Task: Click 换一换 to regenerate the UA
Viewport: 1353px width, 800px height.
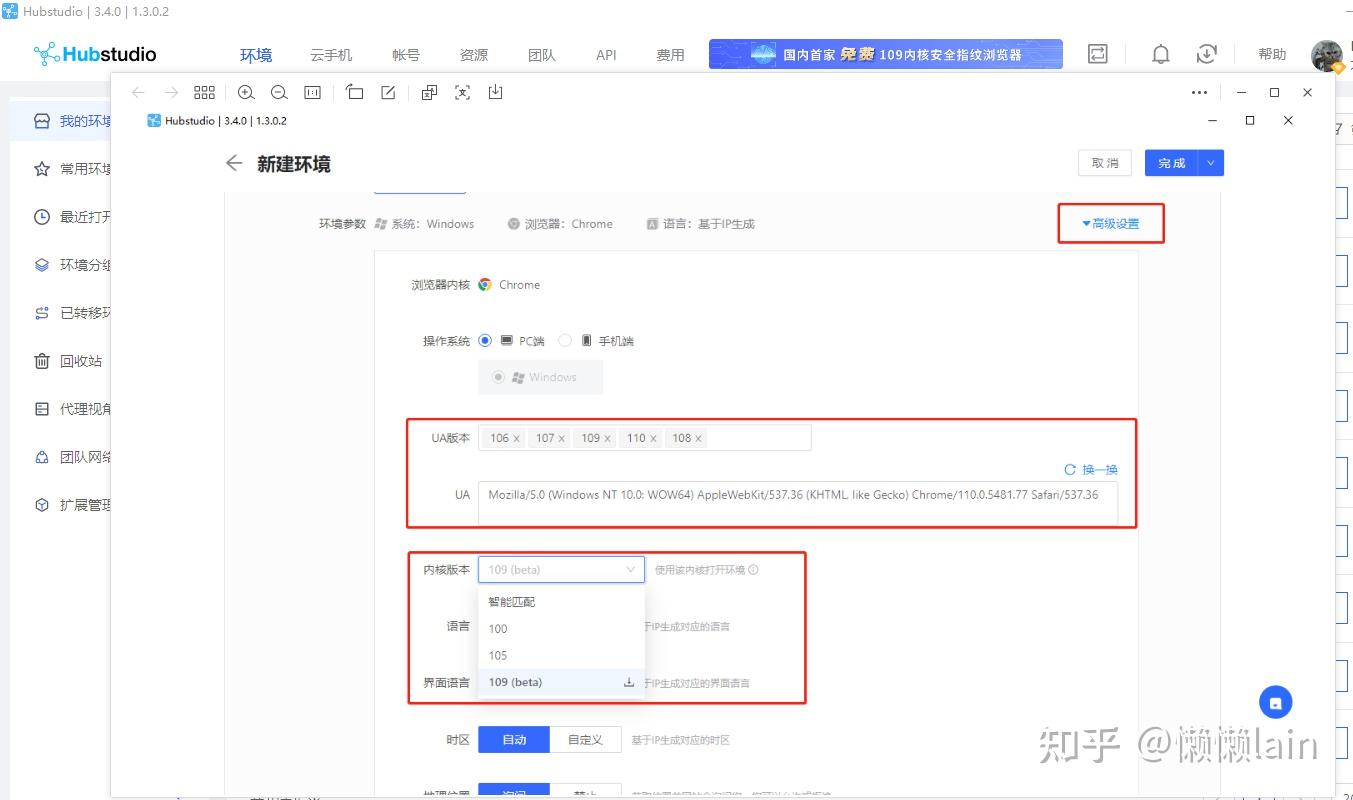Action: (1091, 469)
